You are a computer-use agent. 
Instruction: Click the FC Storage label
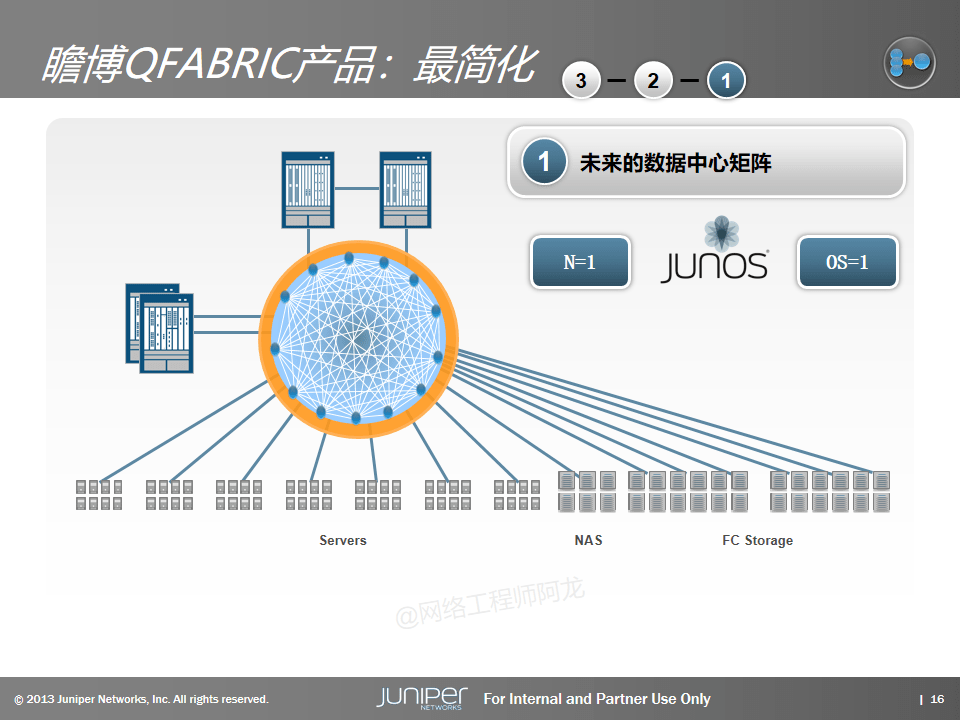pyautogui.click(x=757, y=540)
